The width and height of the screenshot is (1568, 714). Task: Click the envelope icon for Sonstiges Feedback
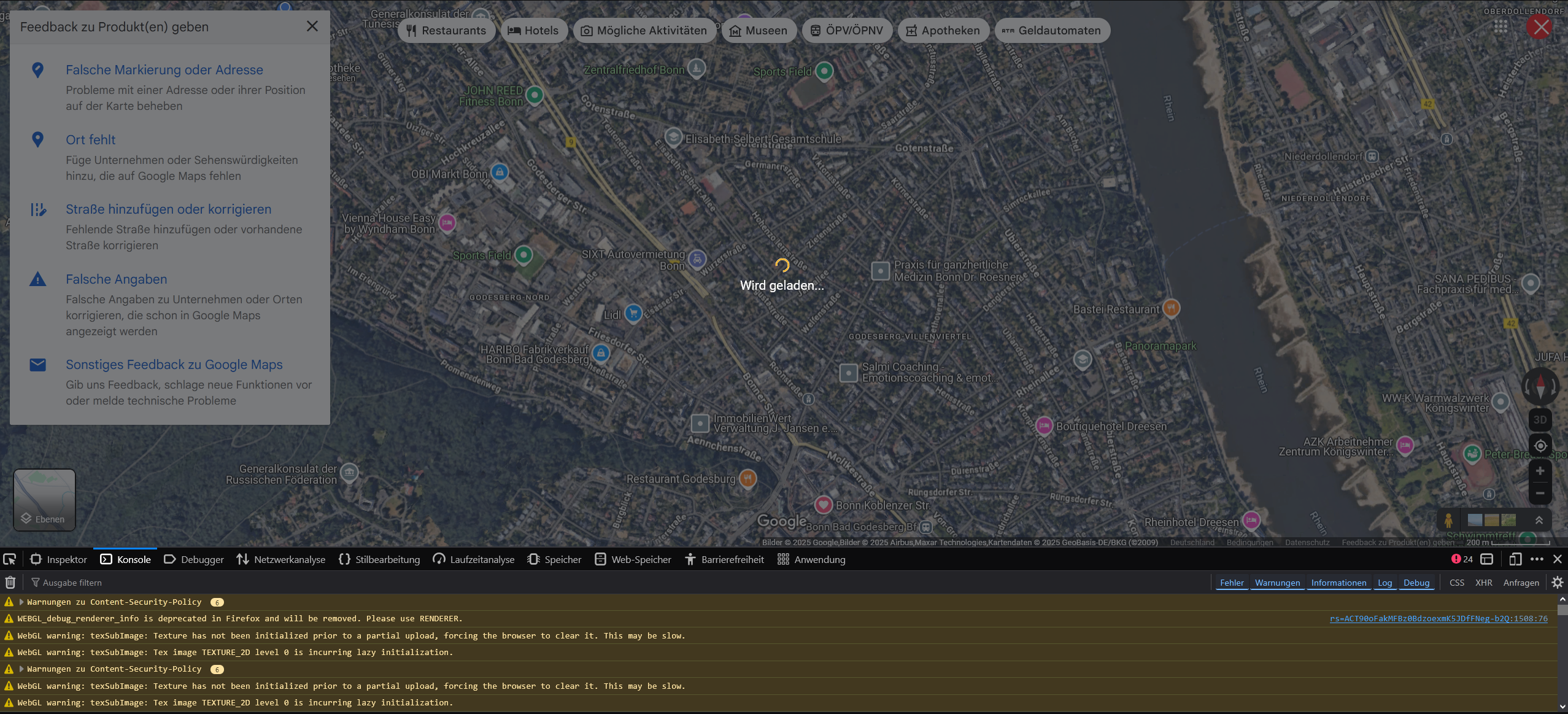[38, 365]
